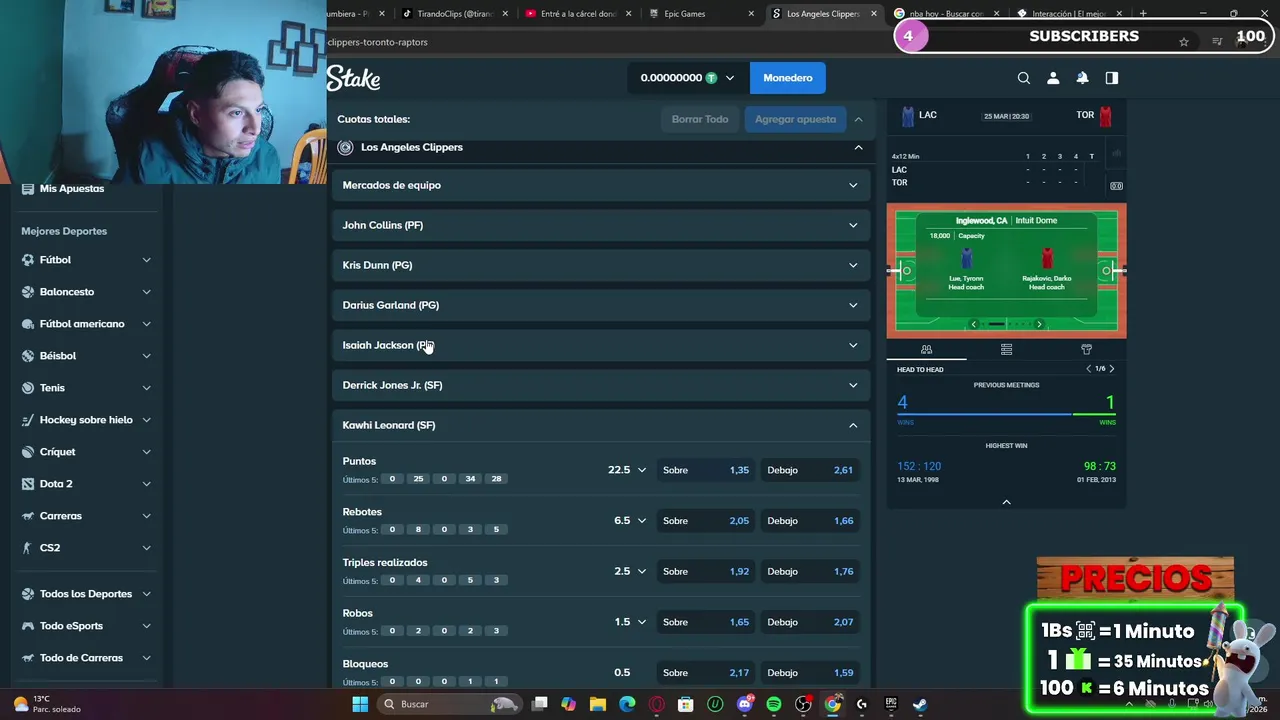
Task: Toggle the Stake right sidebar panel icon
Action: pyautogui.click(x=1111, y=78)
